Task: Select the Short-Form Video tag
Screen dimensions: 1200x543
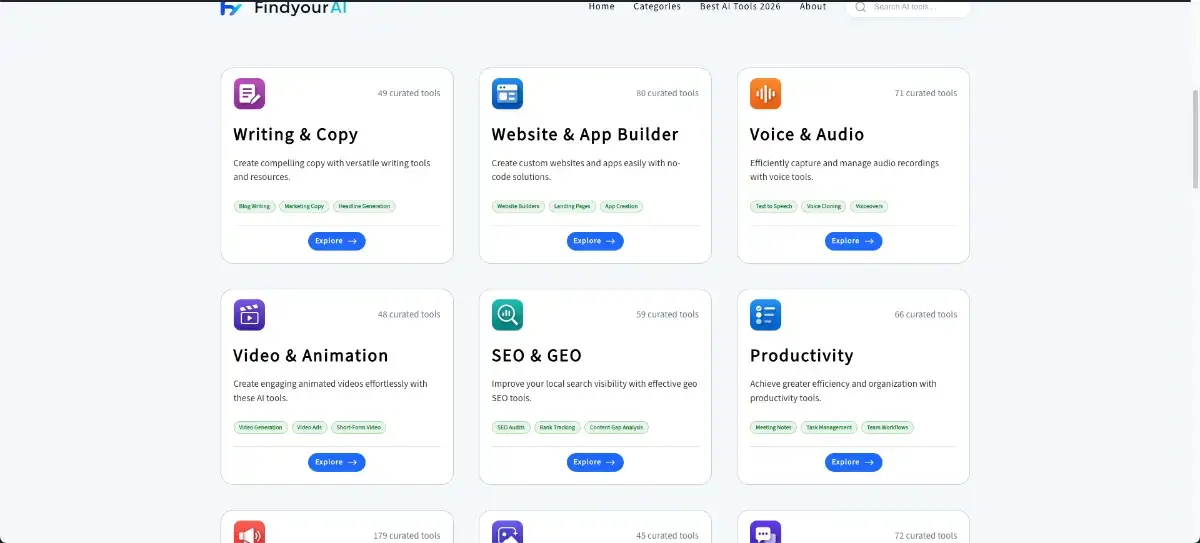Action: pyautogui.click(x=359, y=427)
